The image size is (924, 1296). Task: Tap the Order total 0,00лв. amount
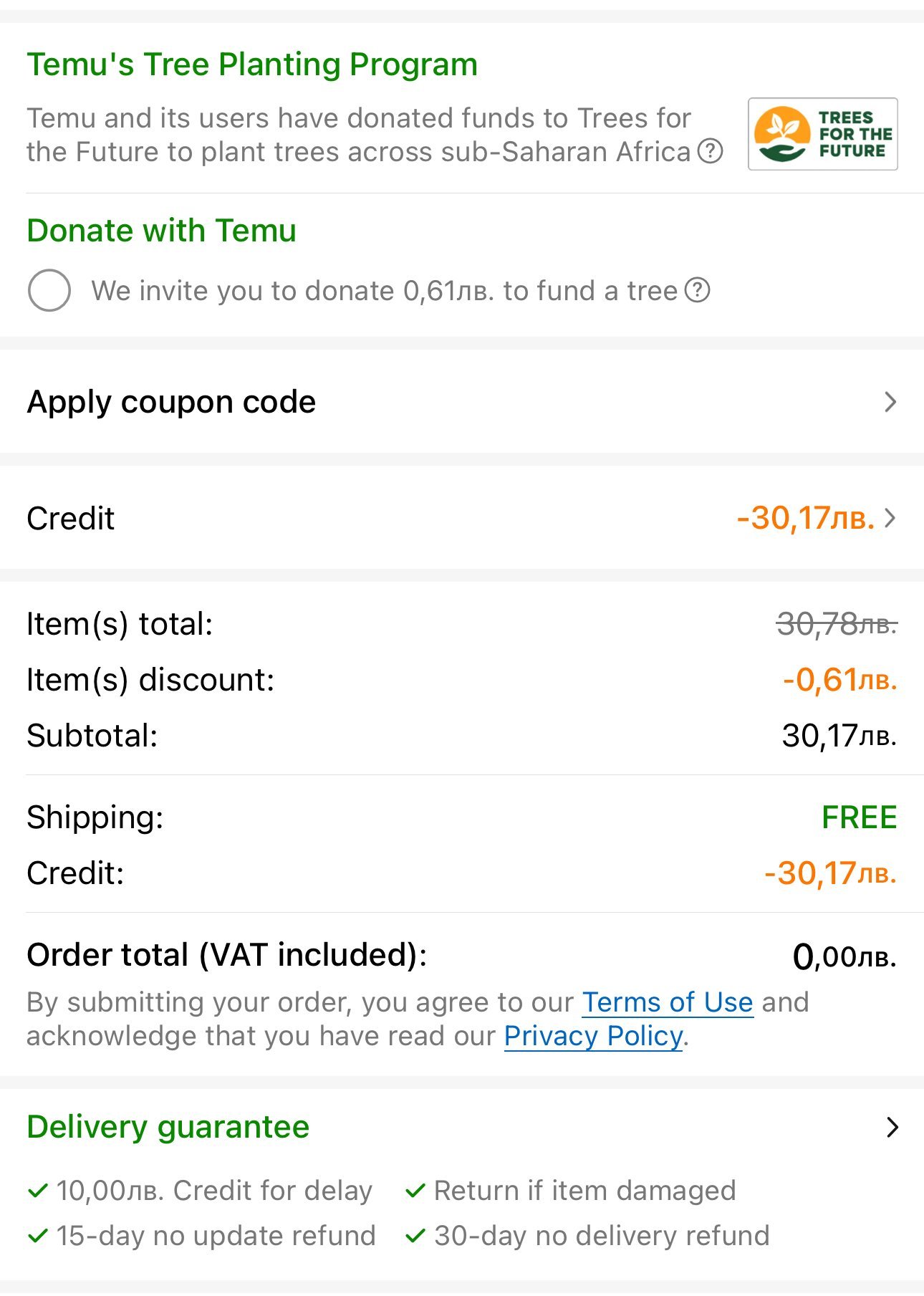pyautogui.click(x=844, y=956)
